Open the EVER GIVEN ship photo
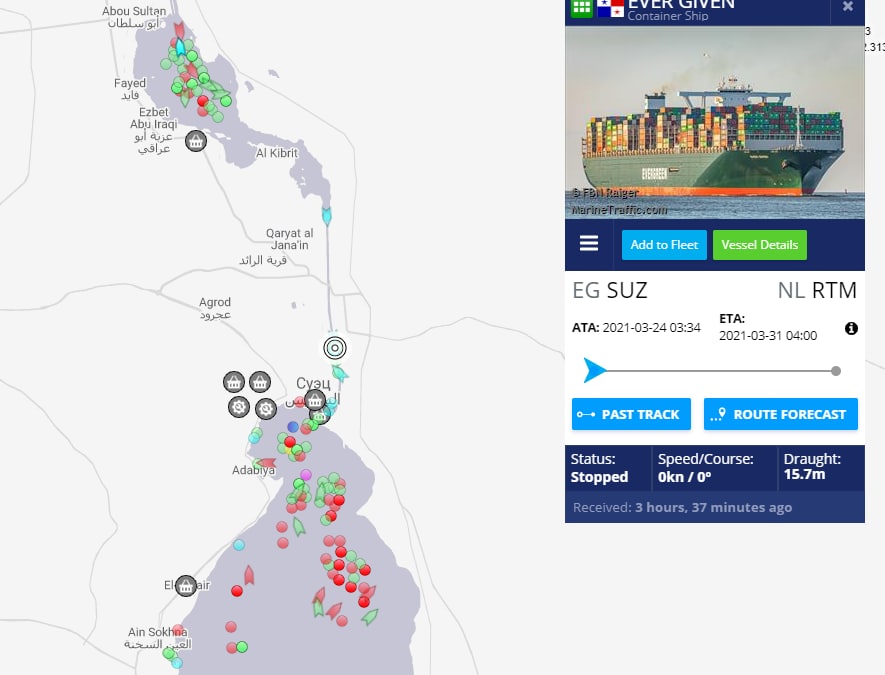The width and height of the screenshot is (885, 675). pyautogui.click(x=715, y=122)
